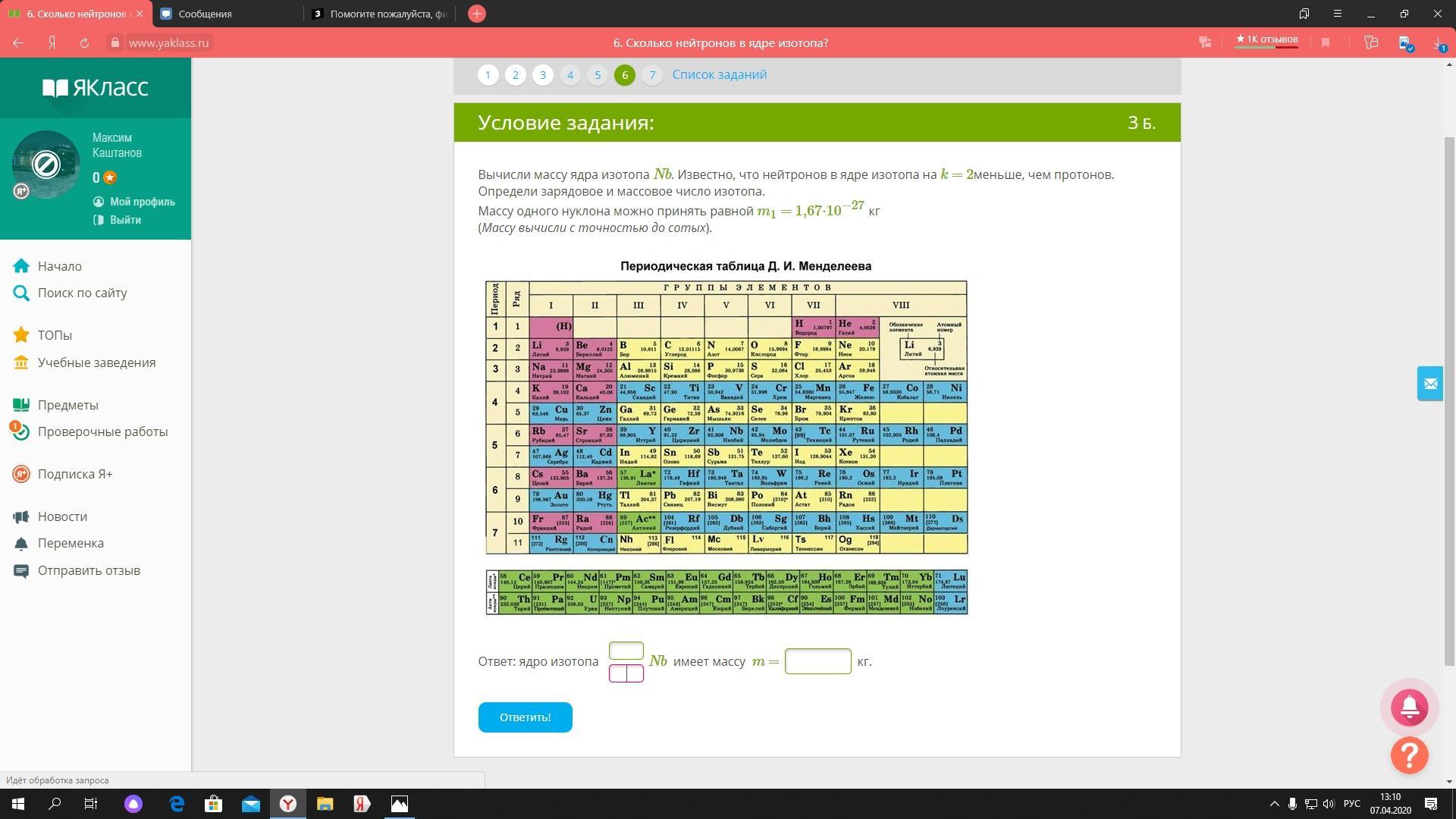Switch to Помогите пожалуйста browser tab
1456x819 pixels.
coord(387,14)
